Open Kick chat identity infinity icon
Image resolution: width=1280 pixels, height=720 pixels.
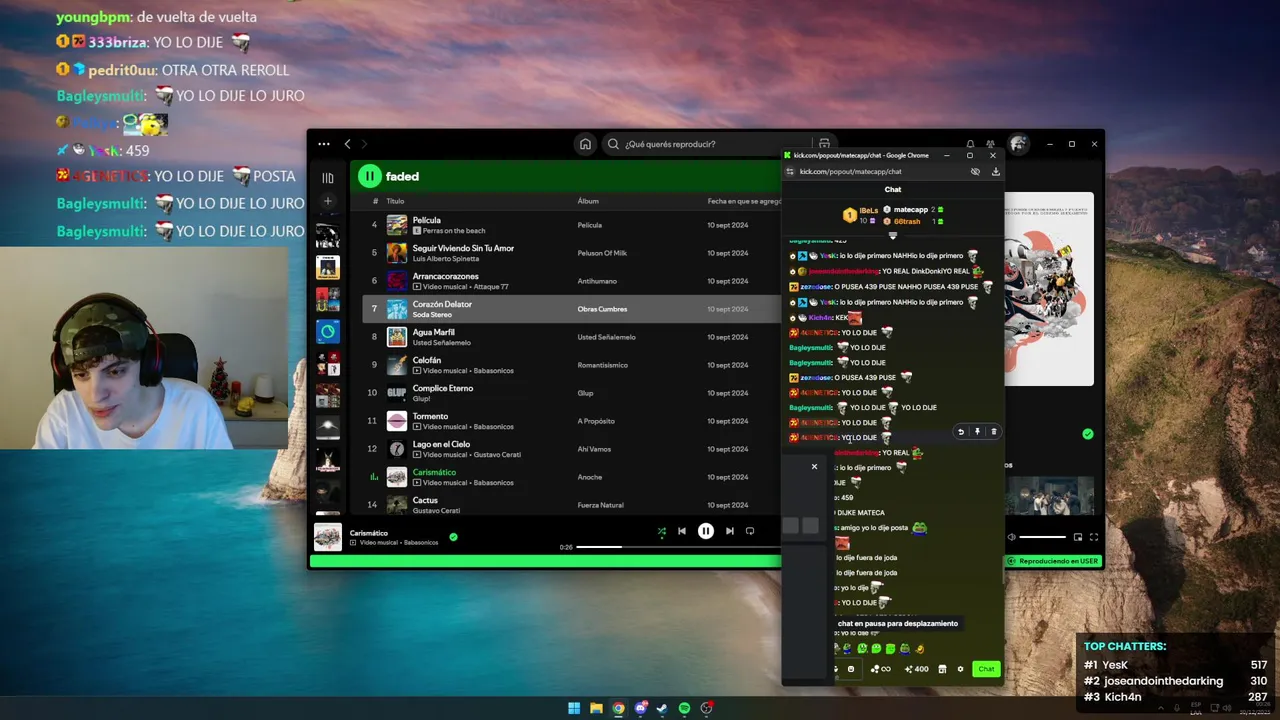[880, 669]
